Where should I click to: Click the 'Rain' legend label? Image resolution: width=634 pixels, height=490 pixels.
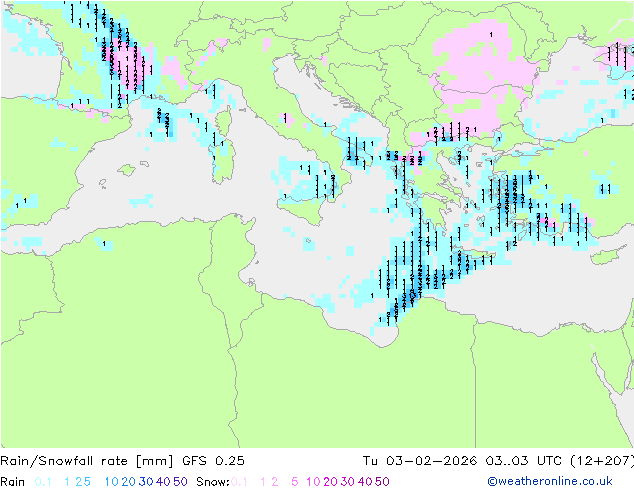click(x=13, y=482)
